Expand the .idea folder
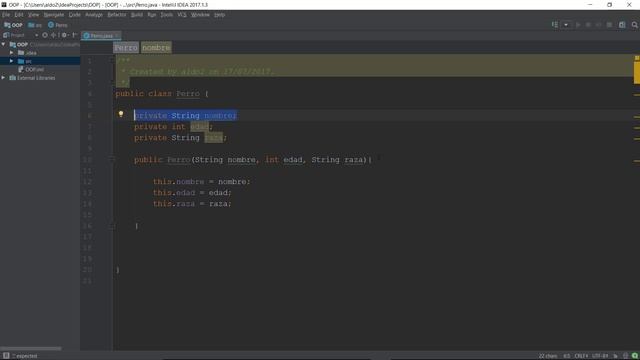 pos(11,53)
